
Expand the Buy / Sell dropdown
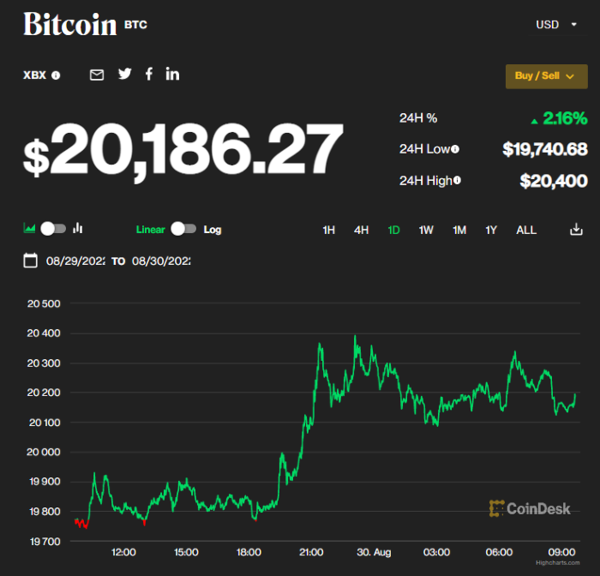coord(546,76)
